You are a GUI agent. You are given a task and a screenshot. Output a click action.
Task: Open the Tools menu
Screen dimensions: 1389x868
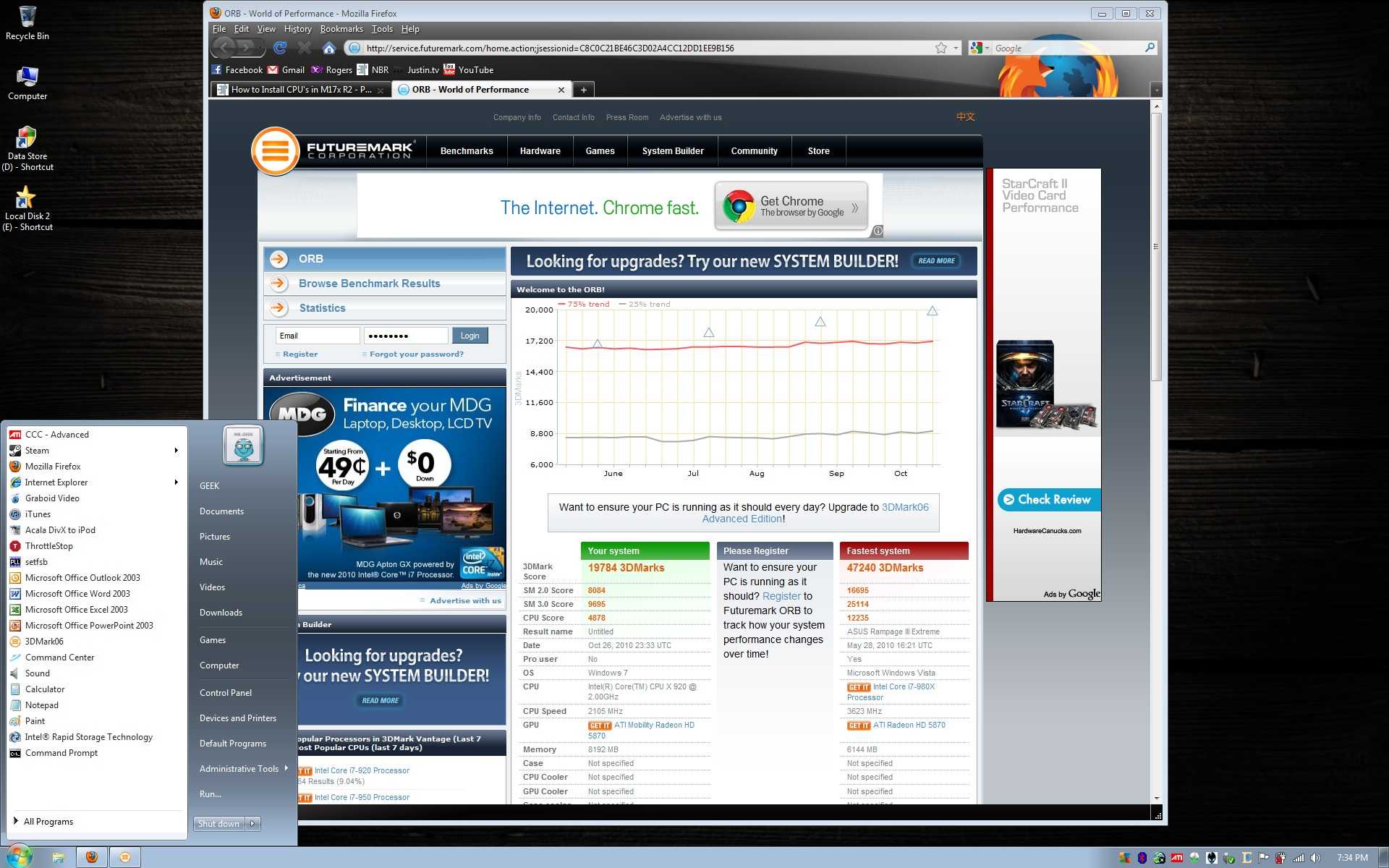tap(382, 29)
